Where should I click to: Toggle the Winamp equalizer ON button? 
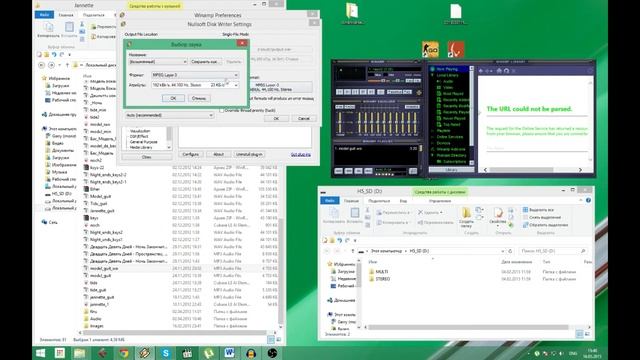(340, 107)
